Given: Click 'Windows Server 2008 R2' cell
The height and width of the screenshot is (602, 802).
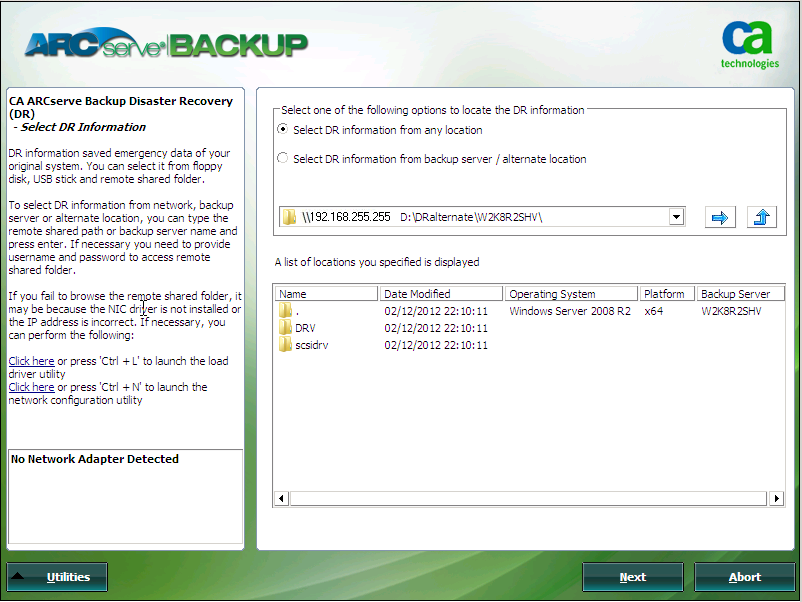Looking at the screenshot, I should click(x=570, y=311).
